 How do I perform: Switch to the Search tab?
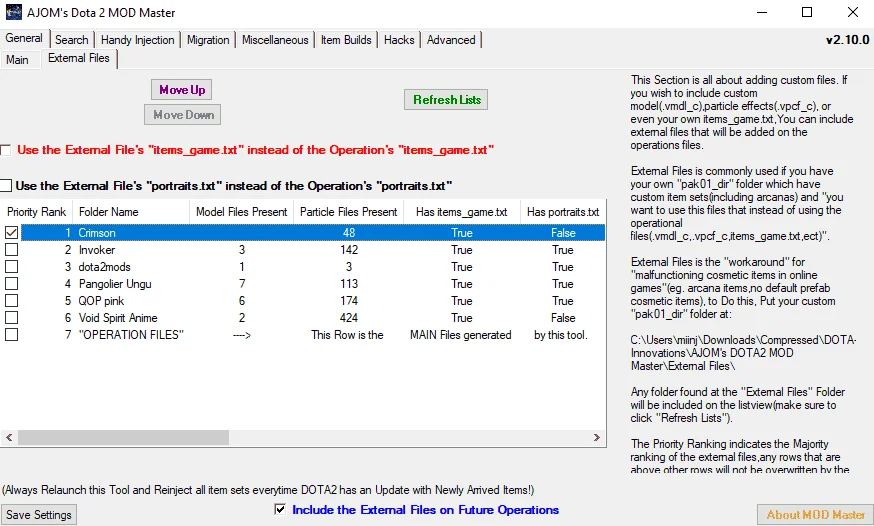71,40
